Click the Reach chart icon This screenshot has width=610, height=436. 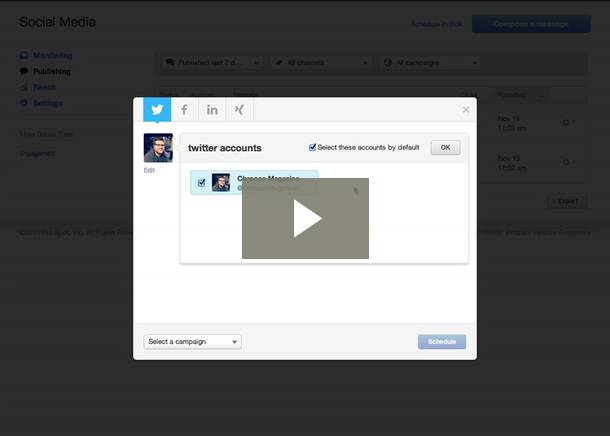coord(24,87)
